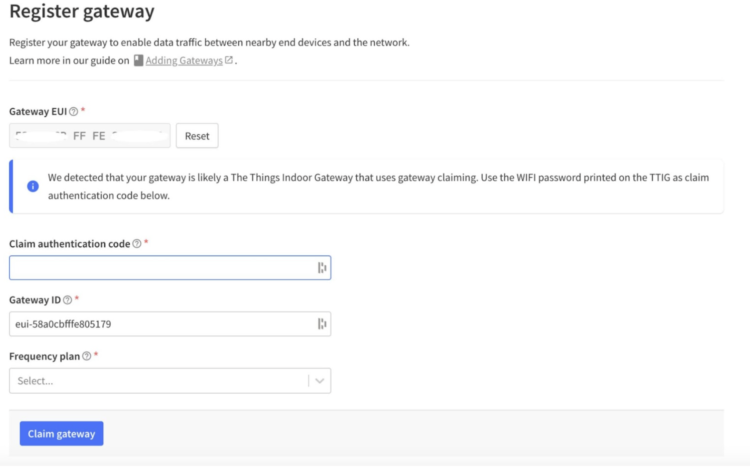The height and width of the screenshot is (468, 750).
Task: Click the Gateway EUI input field
Action: [89, 136]
